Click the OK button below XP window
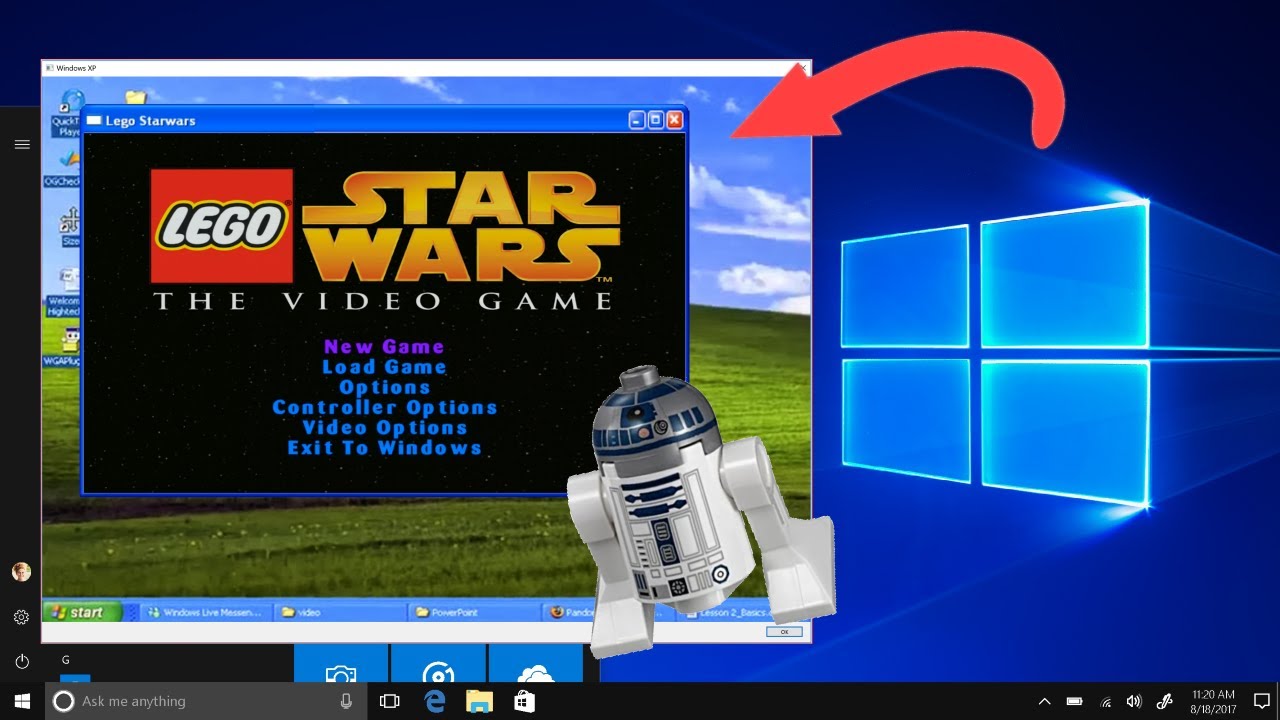Screen dimensions: 1280x720 [784, 632]
